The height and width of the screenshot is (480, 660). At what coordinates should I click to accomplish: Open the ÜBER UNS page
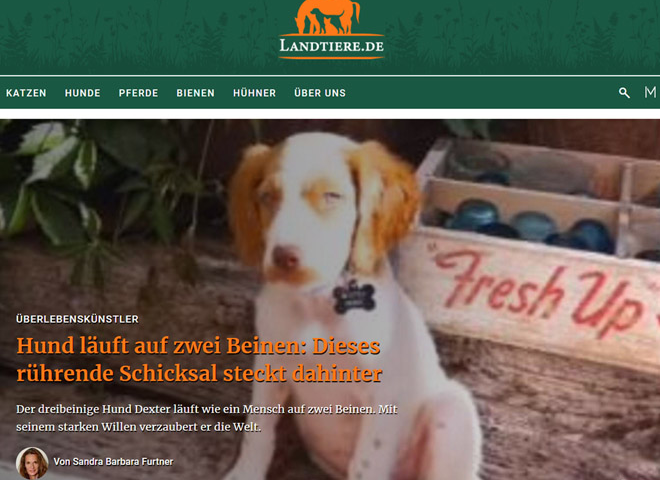(x=320, y=93)
